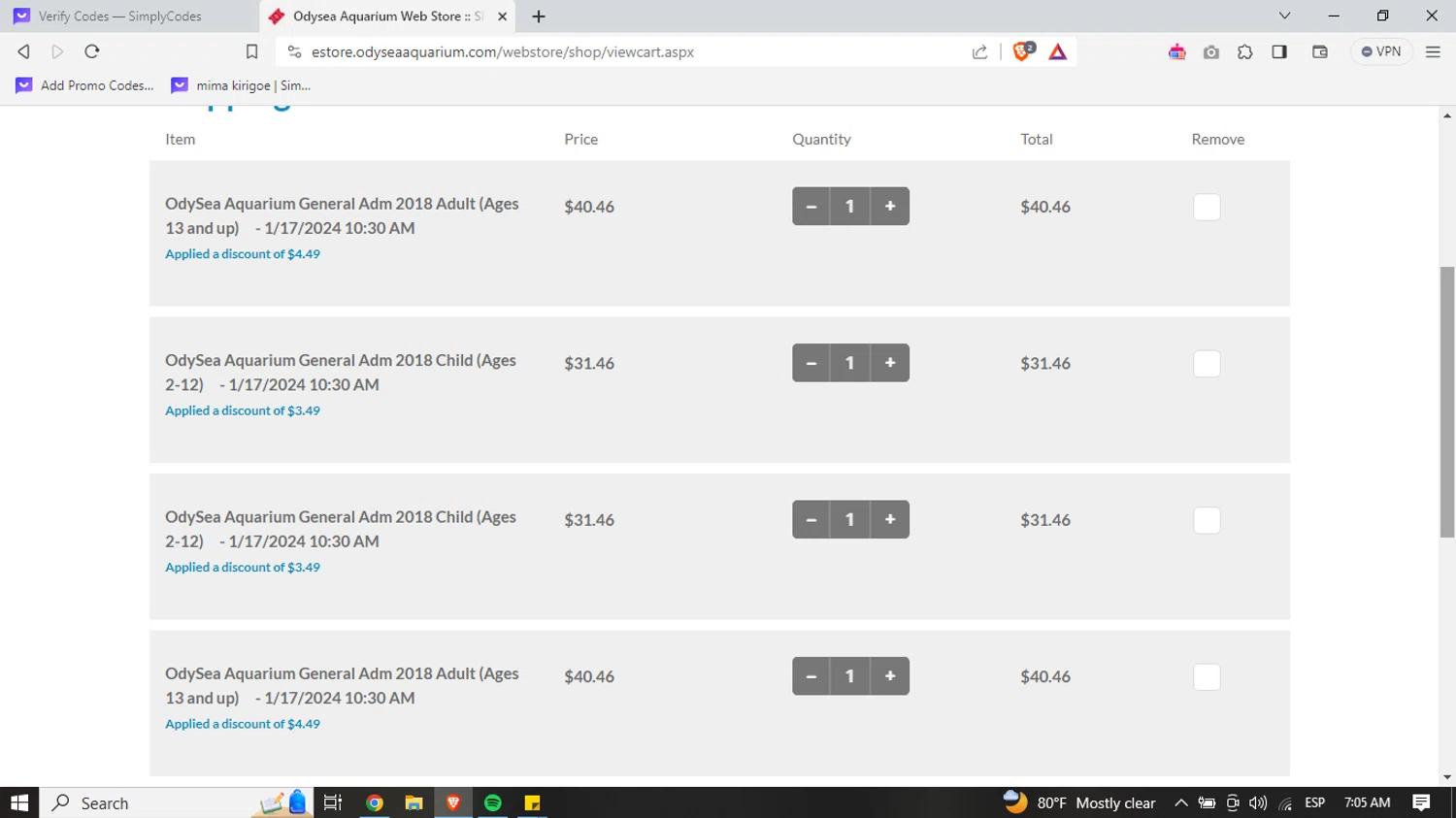Open the Brave Rewards triangle icon
Viewport: 1456px width, 818px height.
tap(1058, 51)
